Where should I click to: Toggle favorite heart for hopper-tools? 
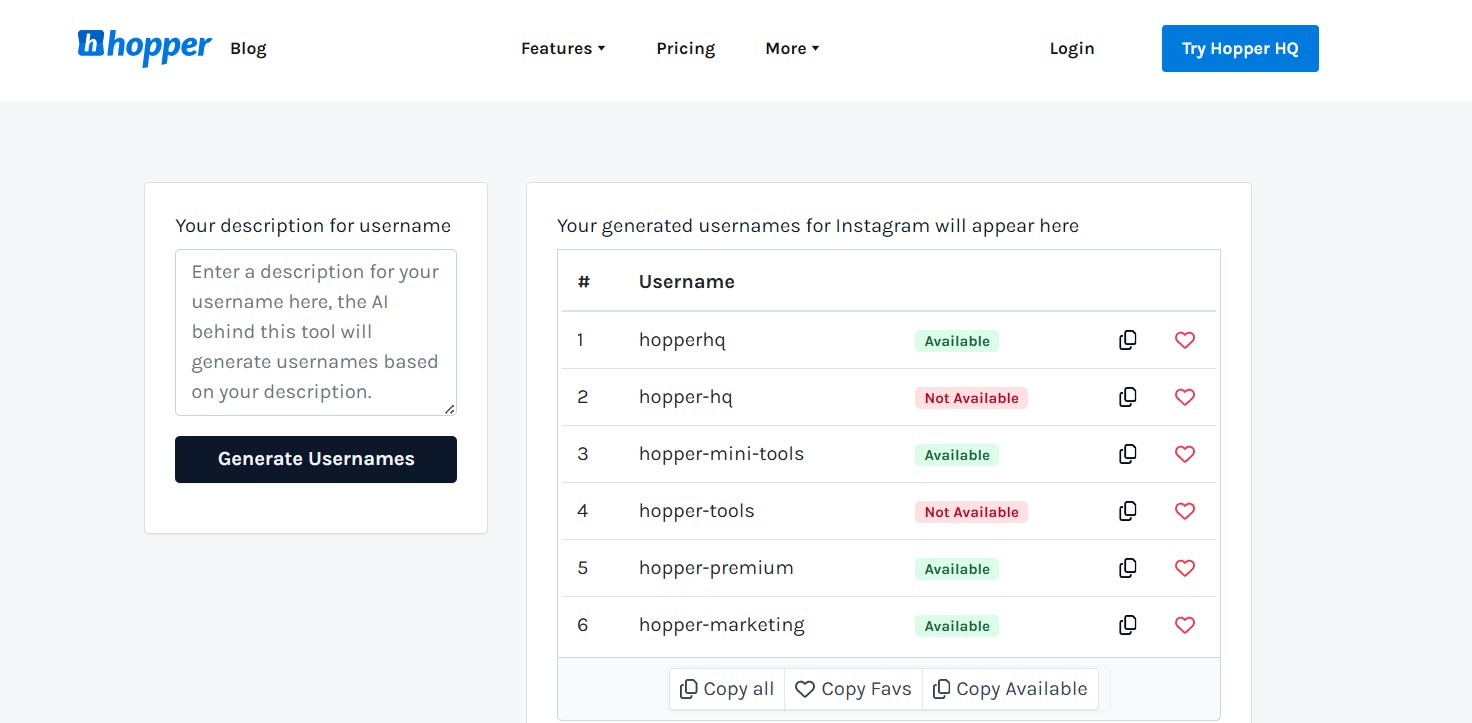(1185, 511)
